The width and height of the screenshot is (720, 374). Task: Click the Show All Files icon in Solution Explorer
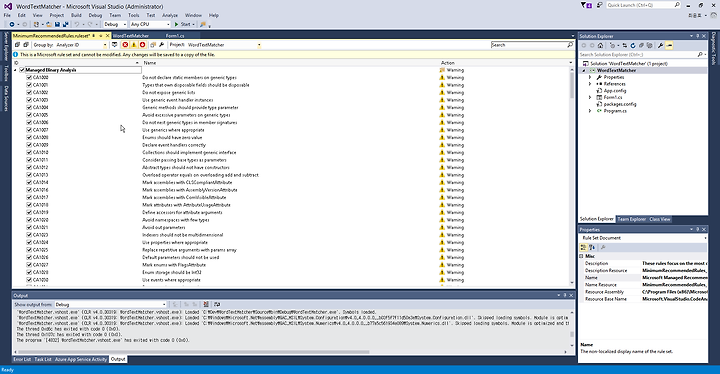pos(649,45)
